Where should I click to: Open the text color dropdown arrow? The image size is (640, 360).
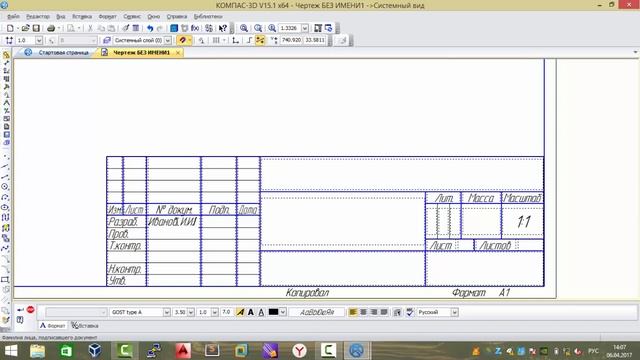pyautogui.click(x=282, y=312)
